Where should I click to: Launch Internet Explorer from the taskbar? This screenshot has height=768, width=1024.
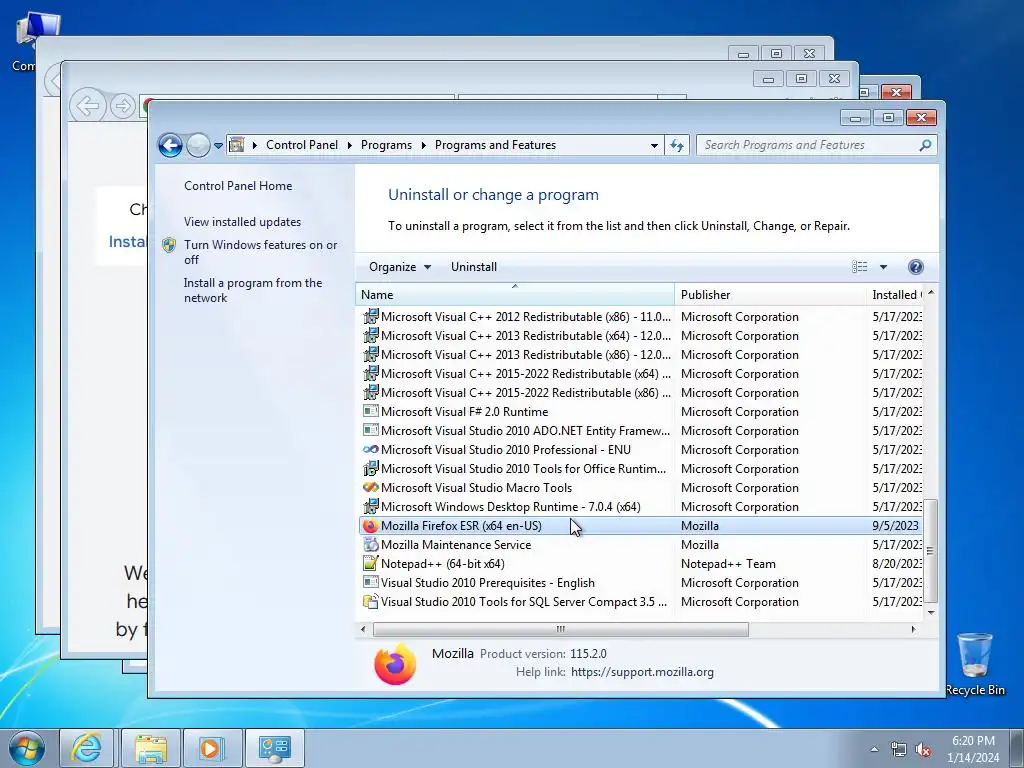coord(86,748)
